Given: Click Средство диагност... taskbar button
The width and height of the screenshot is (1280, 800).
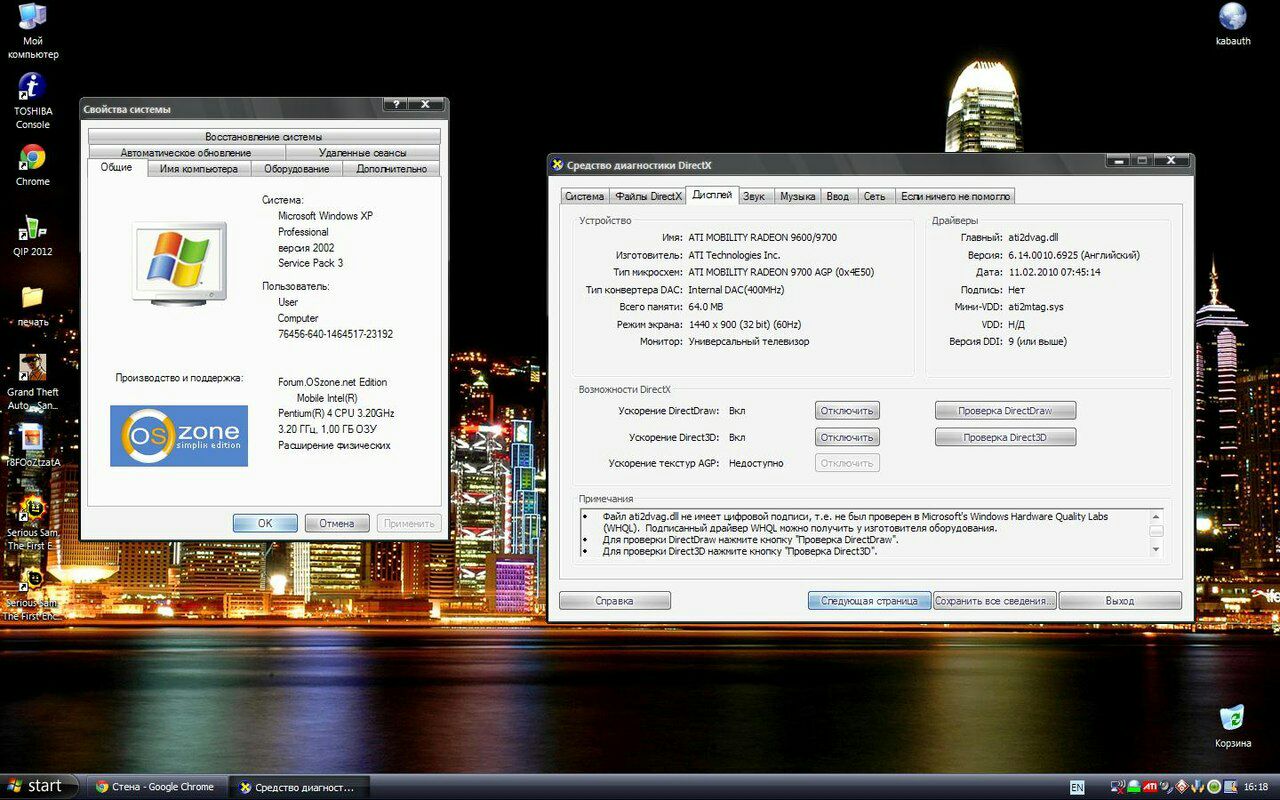Looking at the screenshot, I should tap(297, 787).
